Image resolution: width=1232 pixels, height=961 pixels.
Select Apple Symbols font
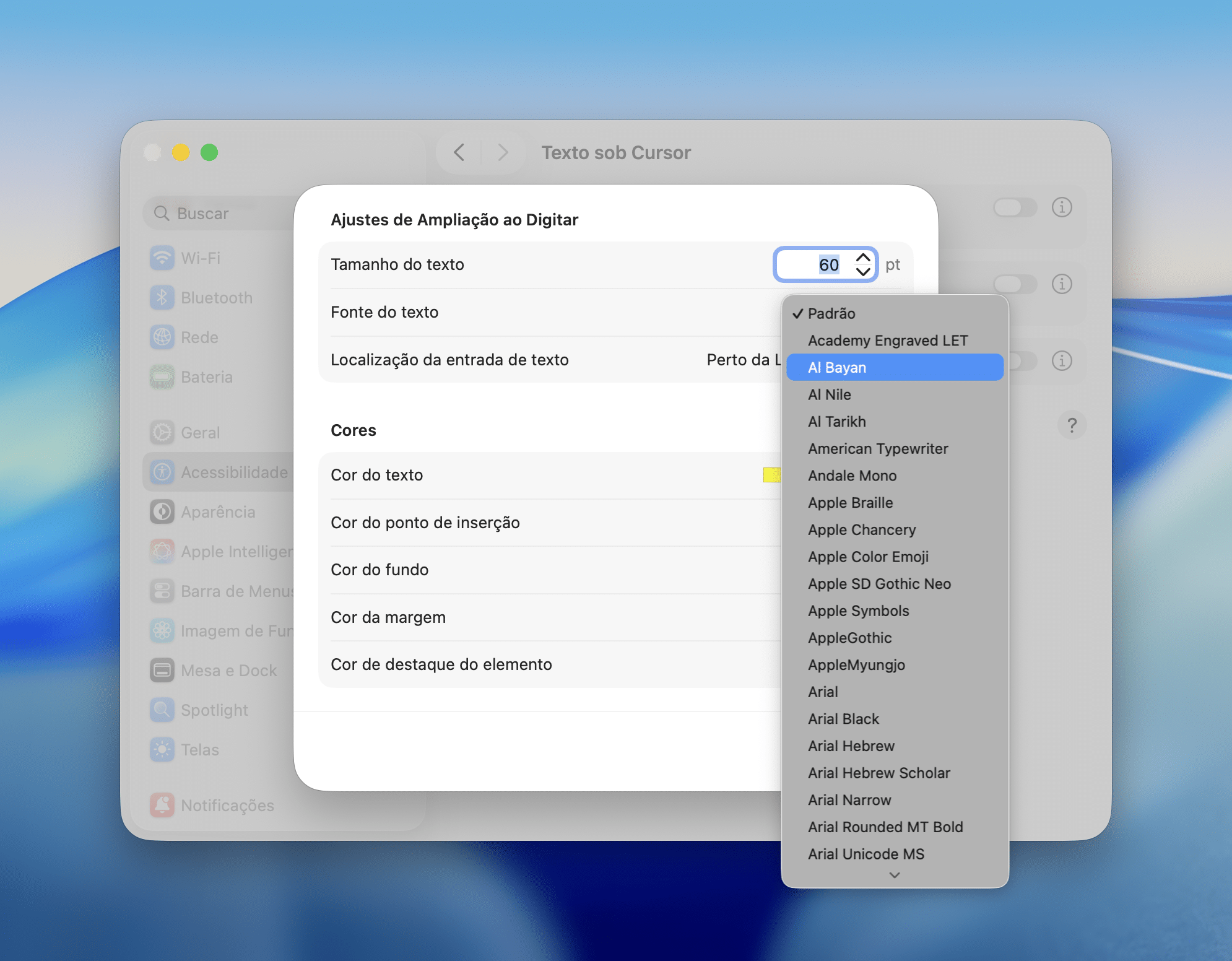point(895,611)
